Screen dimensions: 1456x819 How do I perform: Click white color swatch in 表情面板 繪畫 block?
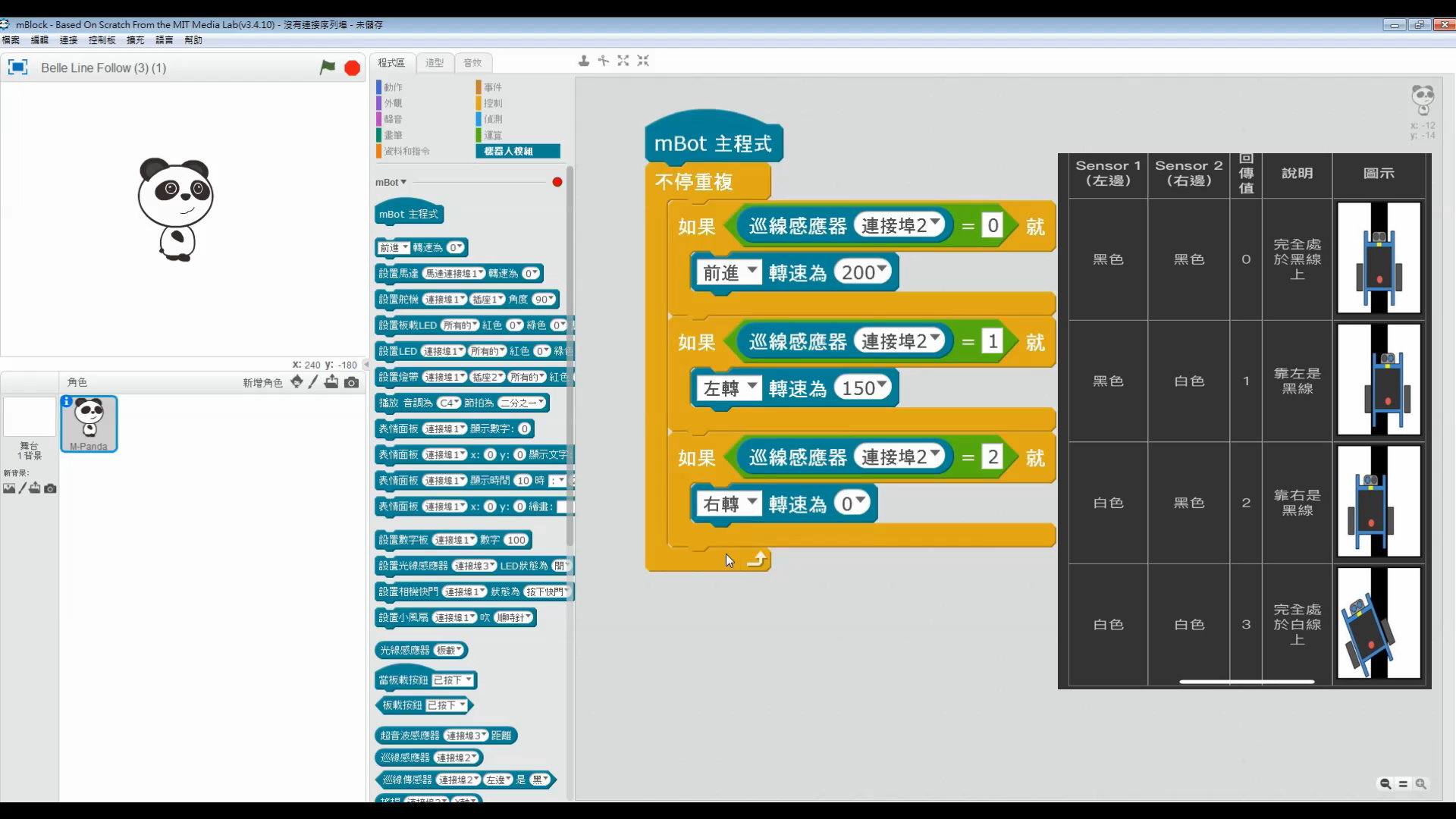click(566, 507)
